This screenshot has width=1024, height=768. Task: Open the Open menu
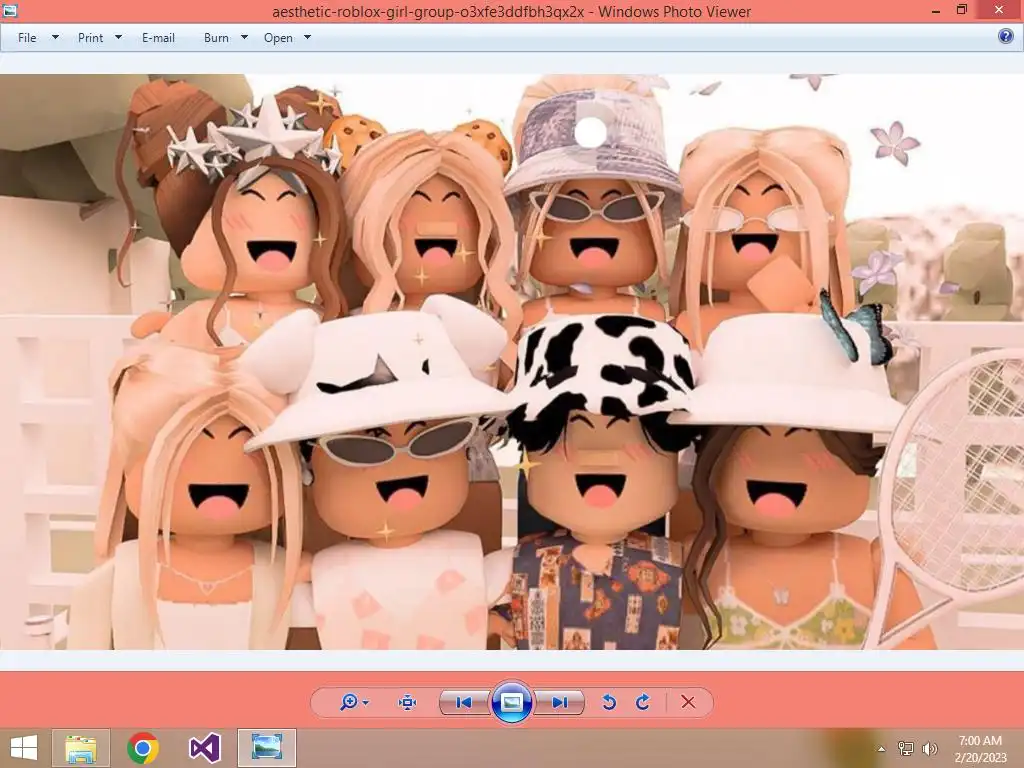[278, 38]
